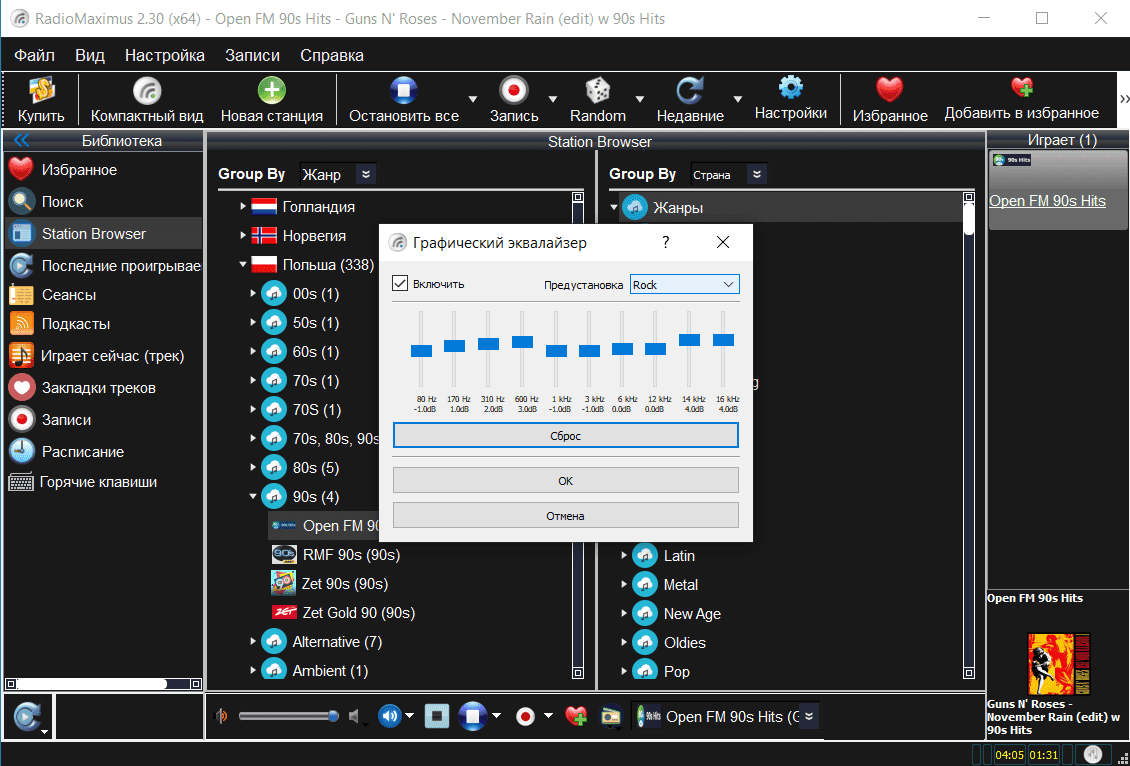This screenshot has height=766, width=1130.
Task: Click the red record button in player bar
Action: pyautogui.click(x=525, y=716)
